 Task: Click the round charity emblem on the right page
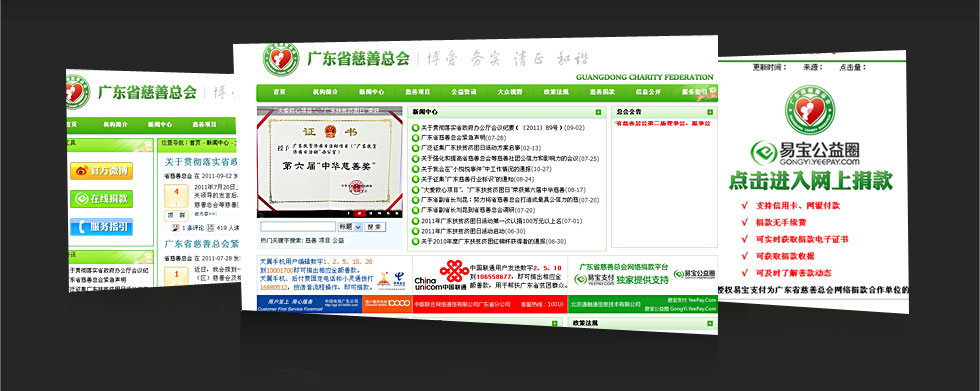click(x=810, y=109)
